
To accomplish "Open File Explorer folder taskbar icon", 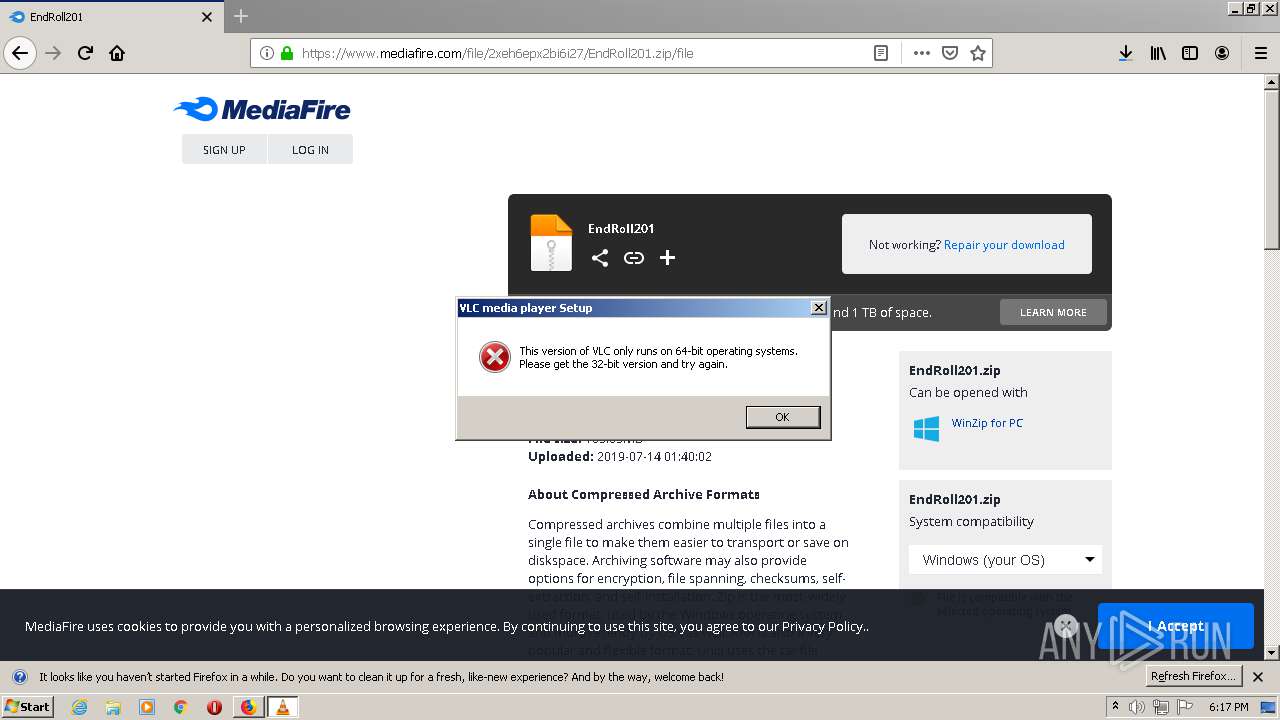I will tap(113, 707).
